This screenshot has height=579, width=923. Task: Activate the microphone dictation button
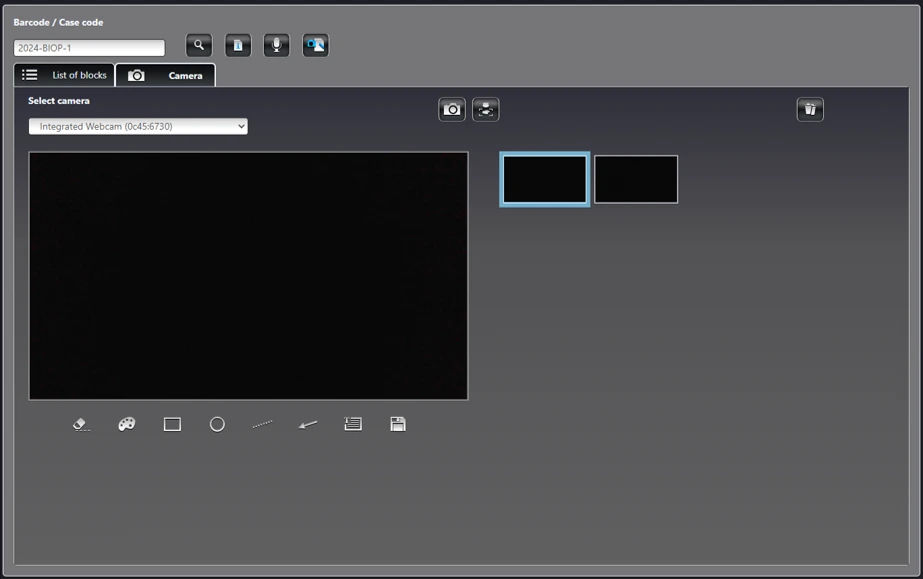(277, 45)
